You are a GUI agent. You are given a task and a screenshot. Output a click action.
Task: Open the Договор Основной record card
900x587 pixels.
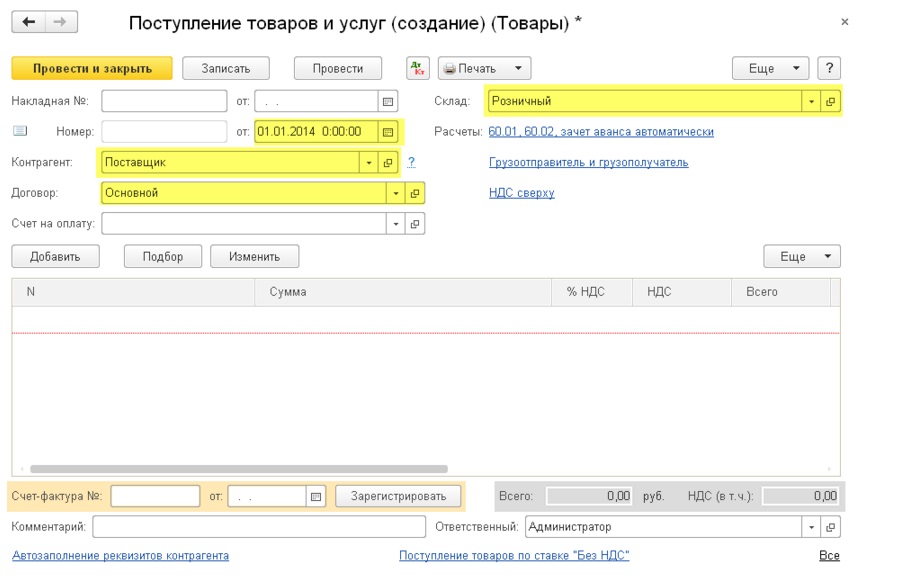pyautogui.click(x=414, y=193)
